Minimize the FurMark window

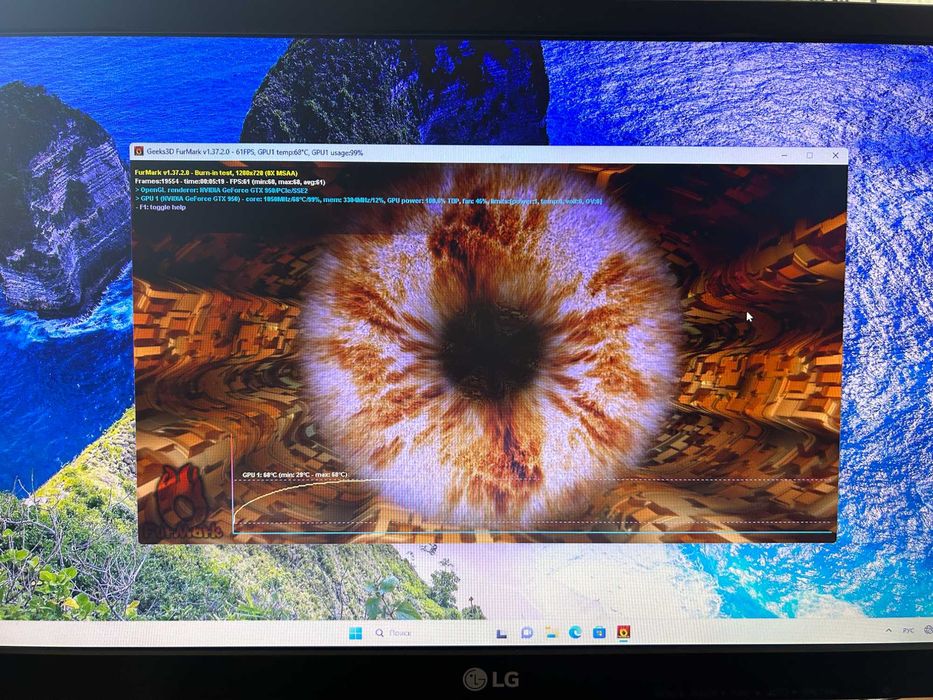click(785, 155)
